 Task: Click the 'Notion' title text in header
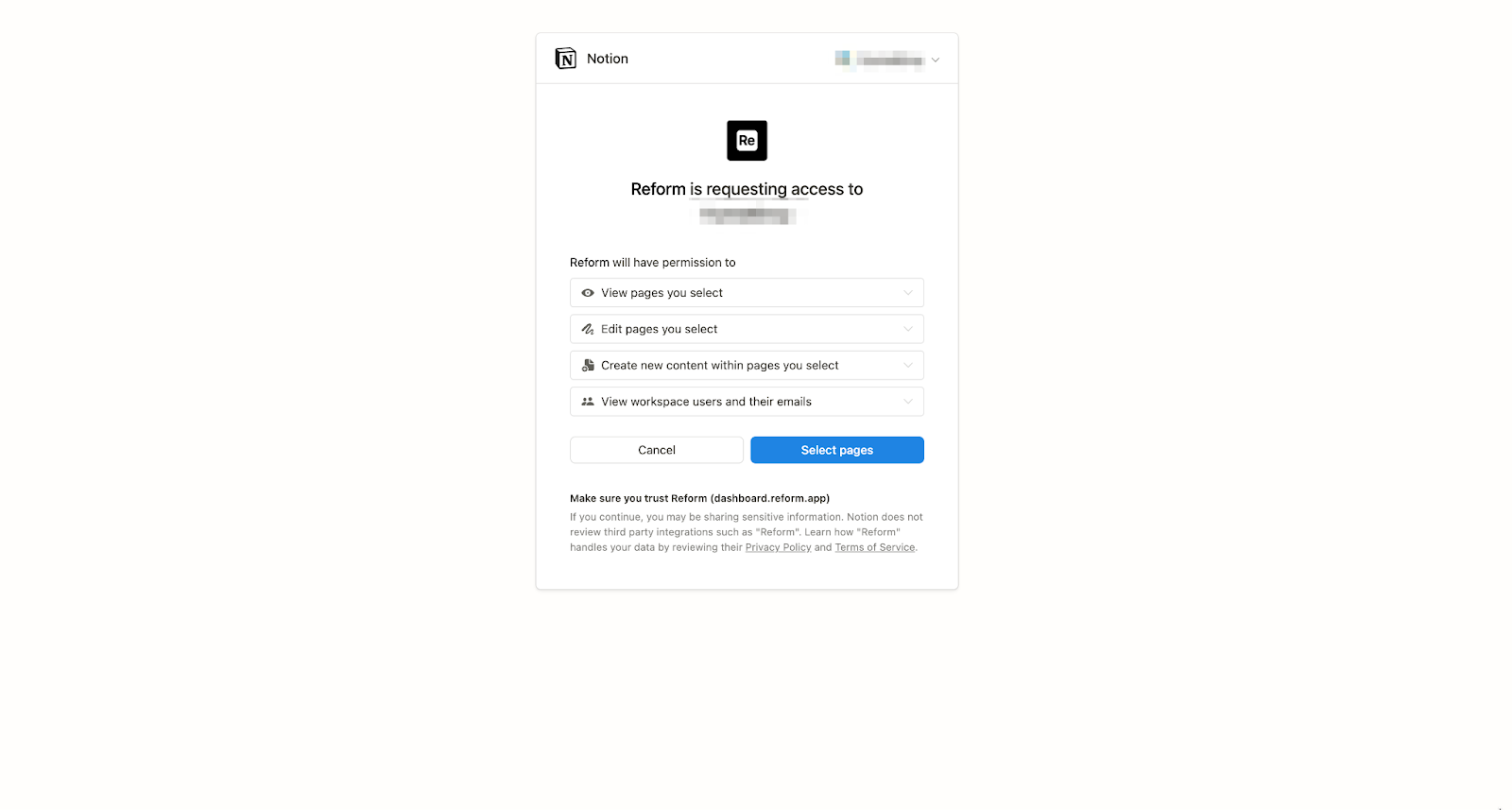(608, 59)
